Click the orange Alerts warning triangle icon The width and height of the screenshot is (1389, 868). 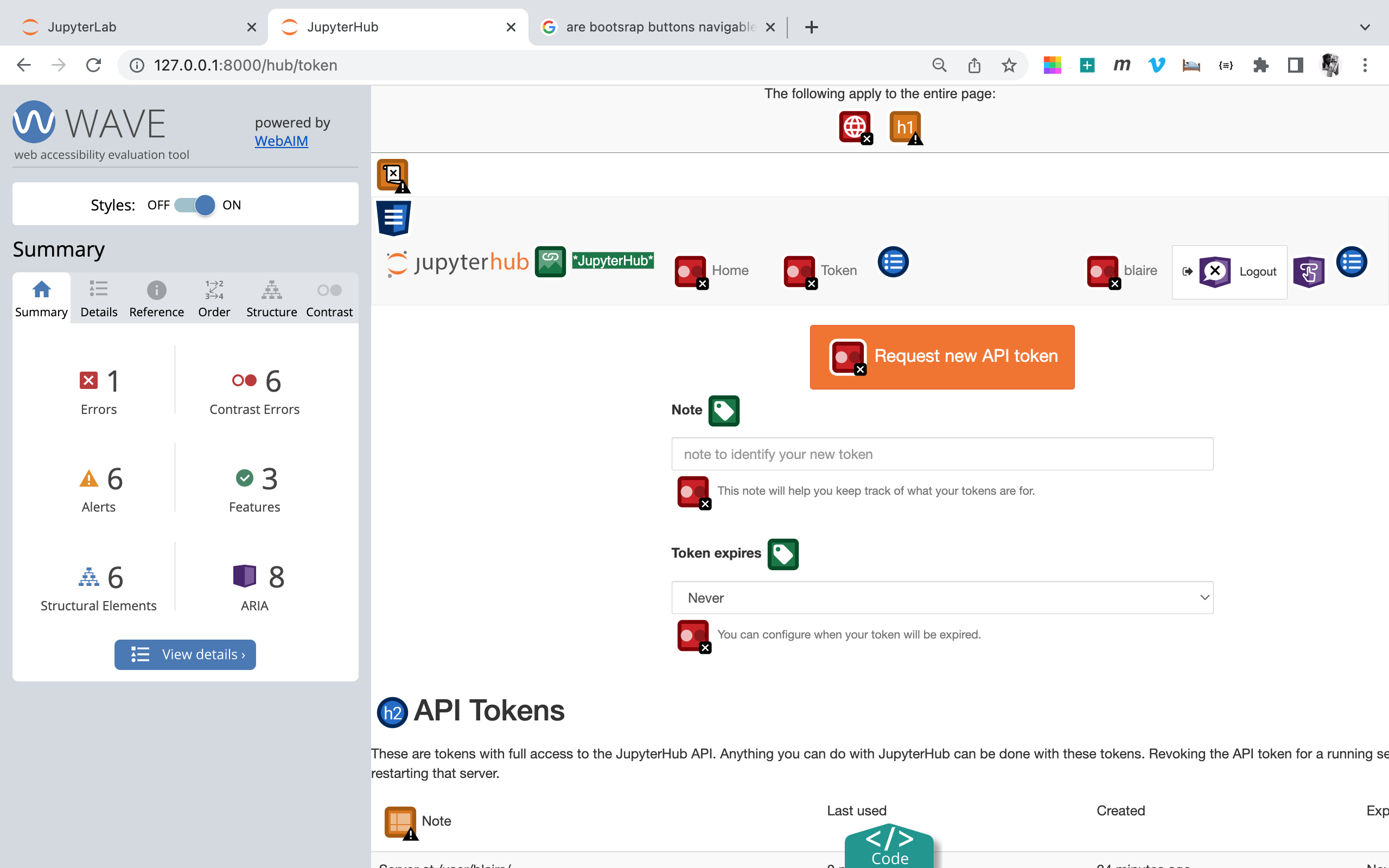[x=88, y=478]
